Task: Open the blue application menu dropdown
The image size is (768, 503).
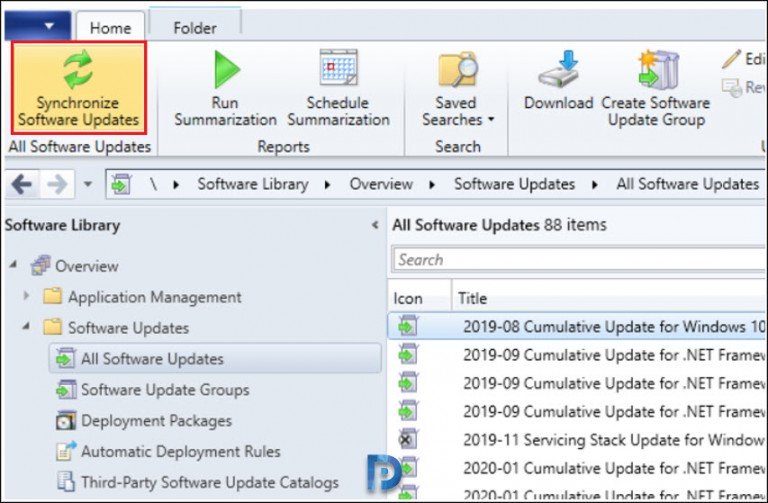Action: click(38, 25)
